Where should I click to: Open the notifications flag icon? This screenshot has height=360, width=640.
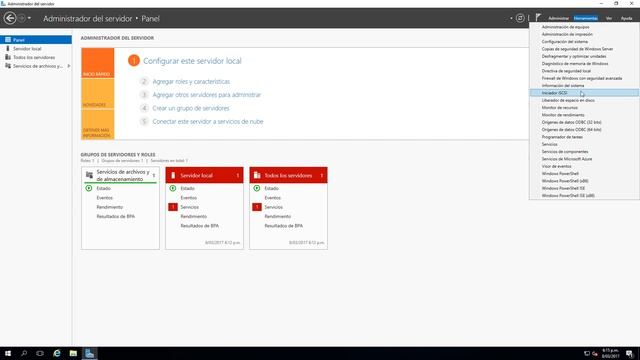538,18
